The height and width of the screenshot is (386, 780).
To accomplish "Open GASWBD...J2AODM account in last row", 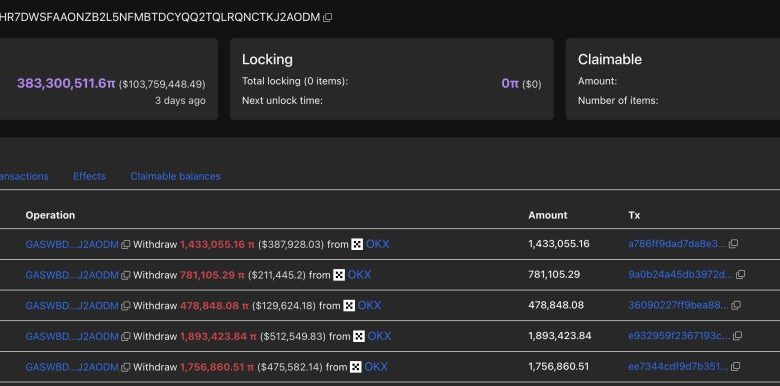I will click(x=72, y=367).
